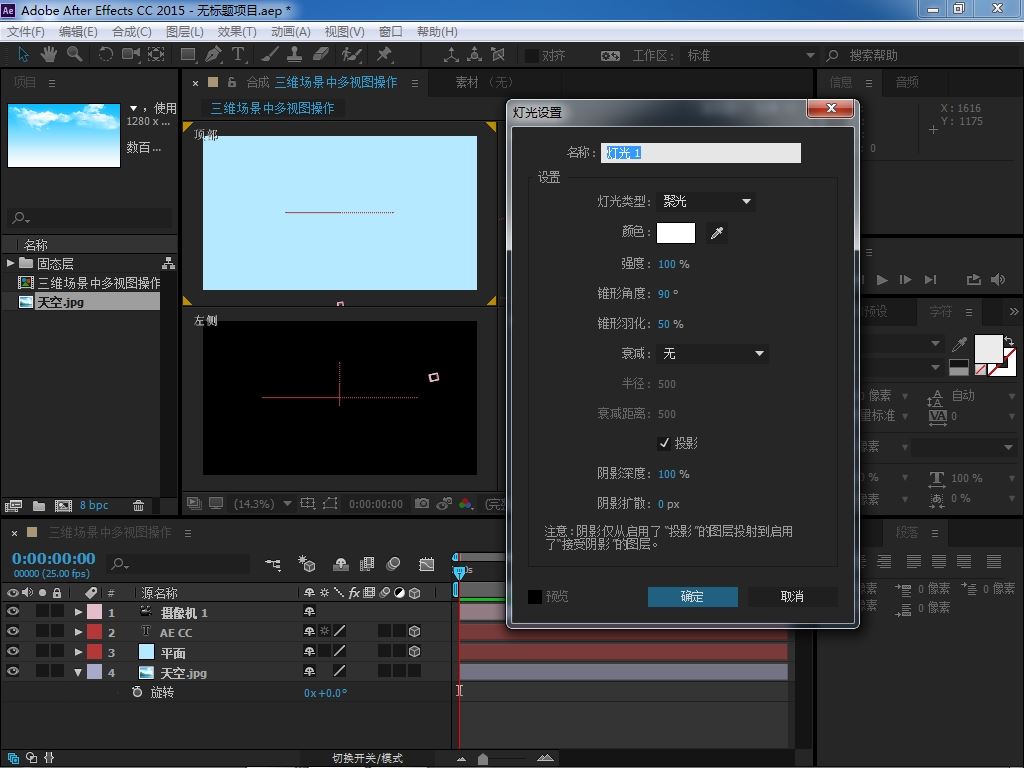Confirm light settings with 确定 button
This screenshot has height=768, width=1024.
(692, 597)
